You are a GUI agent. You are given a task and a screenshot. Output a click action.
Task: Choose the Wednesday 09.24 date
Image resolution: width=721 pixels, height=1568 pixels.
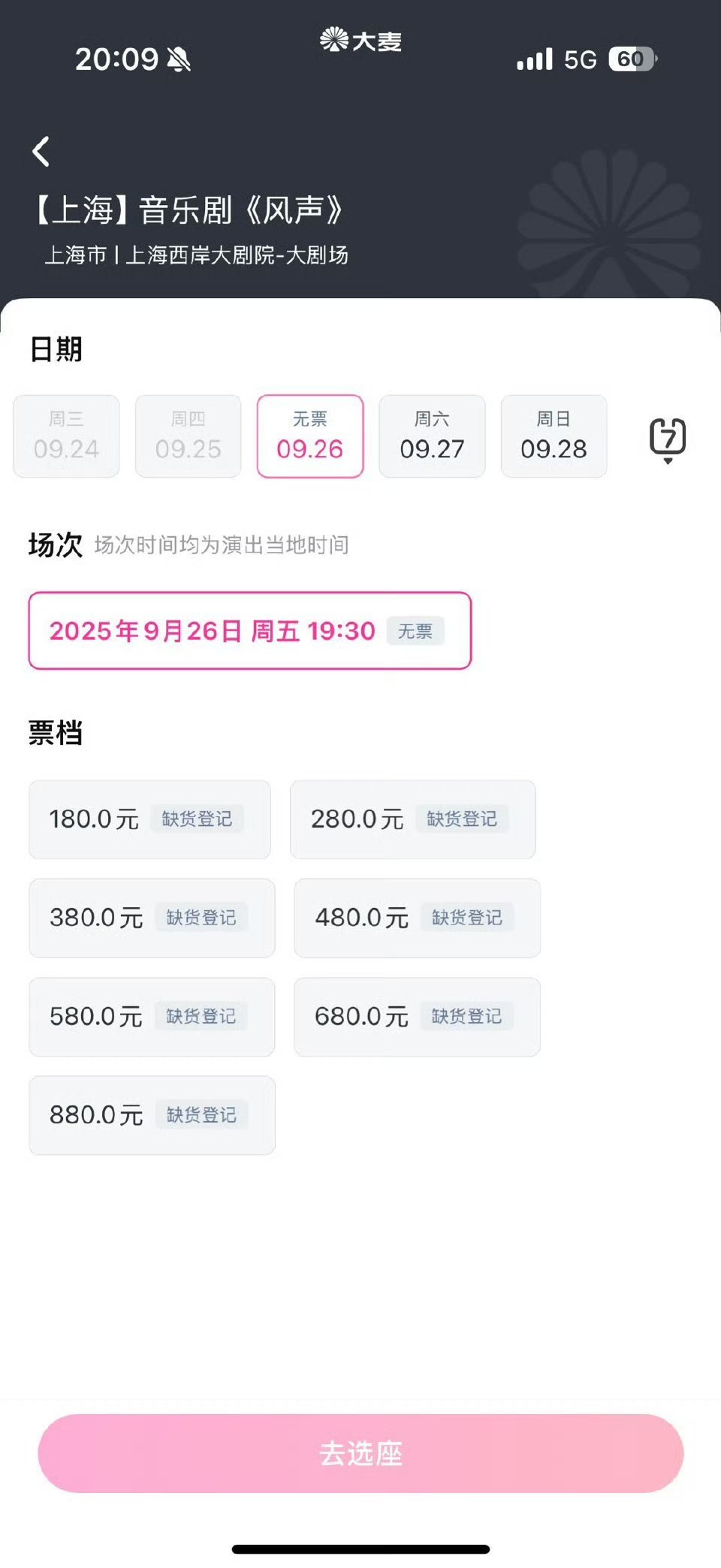(x=66, y=436)
